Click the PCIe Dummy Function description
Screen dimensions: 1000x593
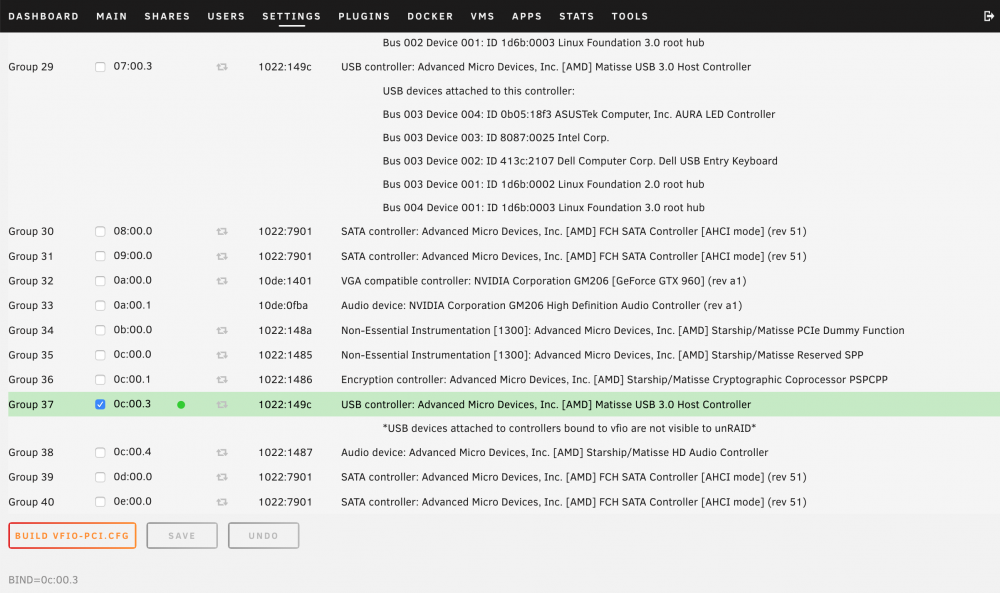(x=622, y=330)
